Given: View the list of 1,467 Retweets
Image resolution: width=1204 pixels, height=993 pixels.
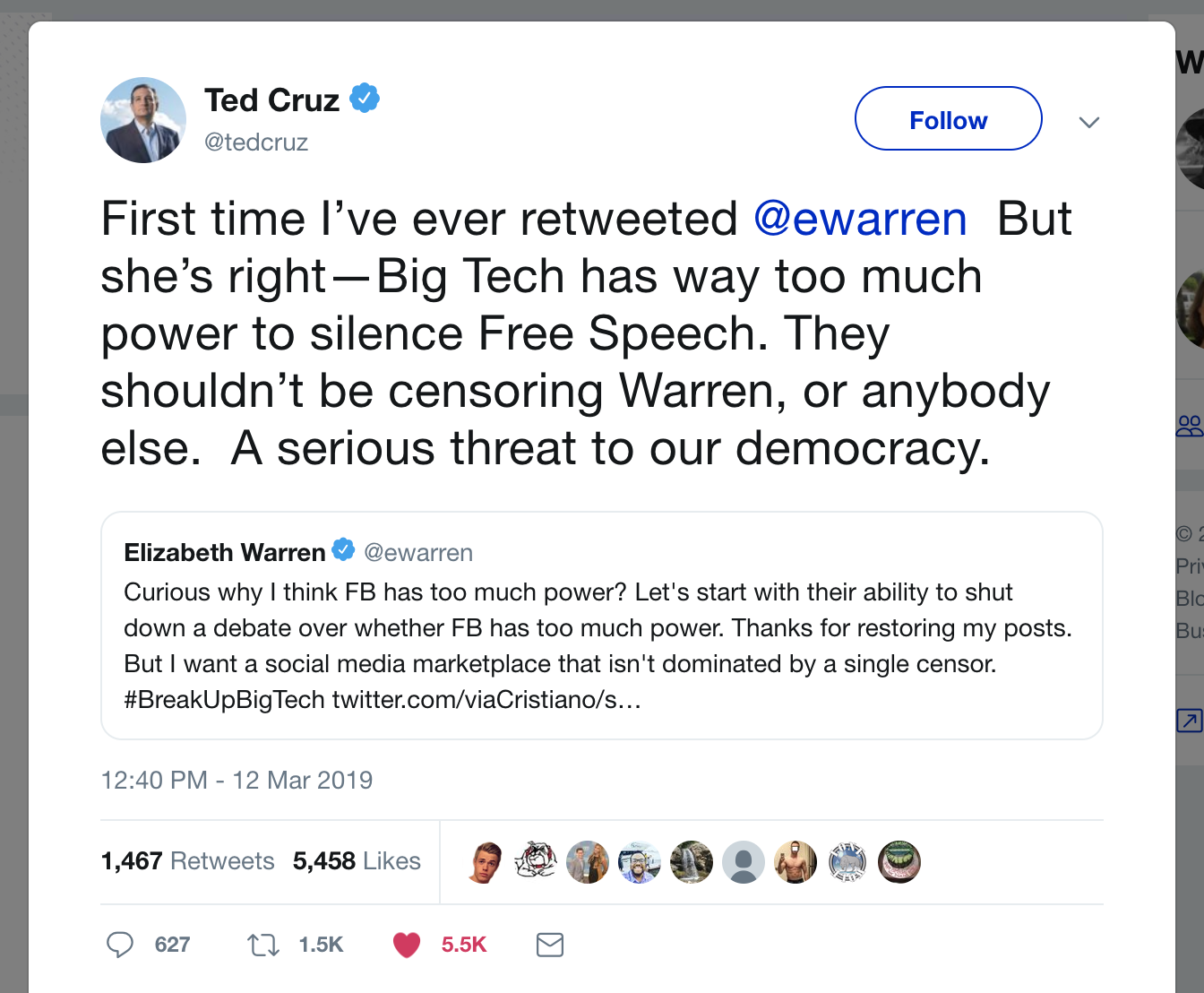Looking at the screenshot, I should [x=188, y=861].
